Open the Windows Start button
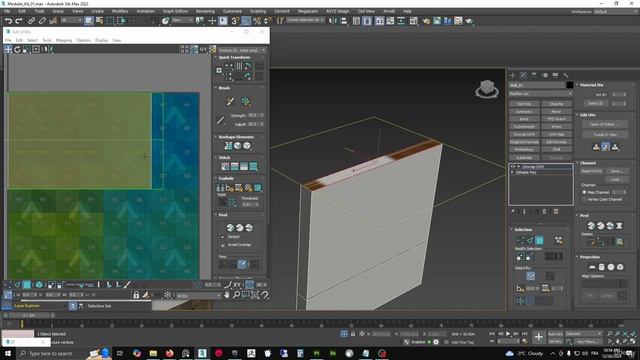 [7, 353]
